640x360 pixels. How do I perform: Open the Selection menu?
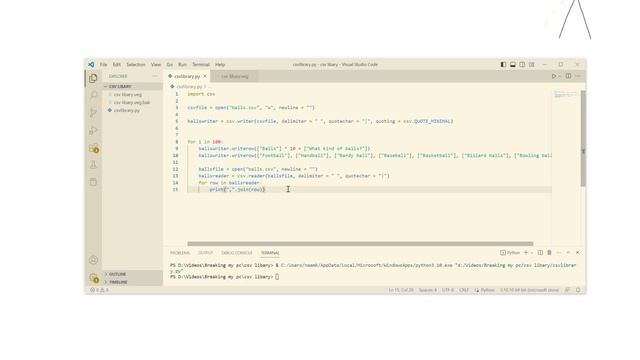point(136,64)
